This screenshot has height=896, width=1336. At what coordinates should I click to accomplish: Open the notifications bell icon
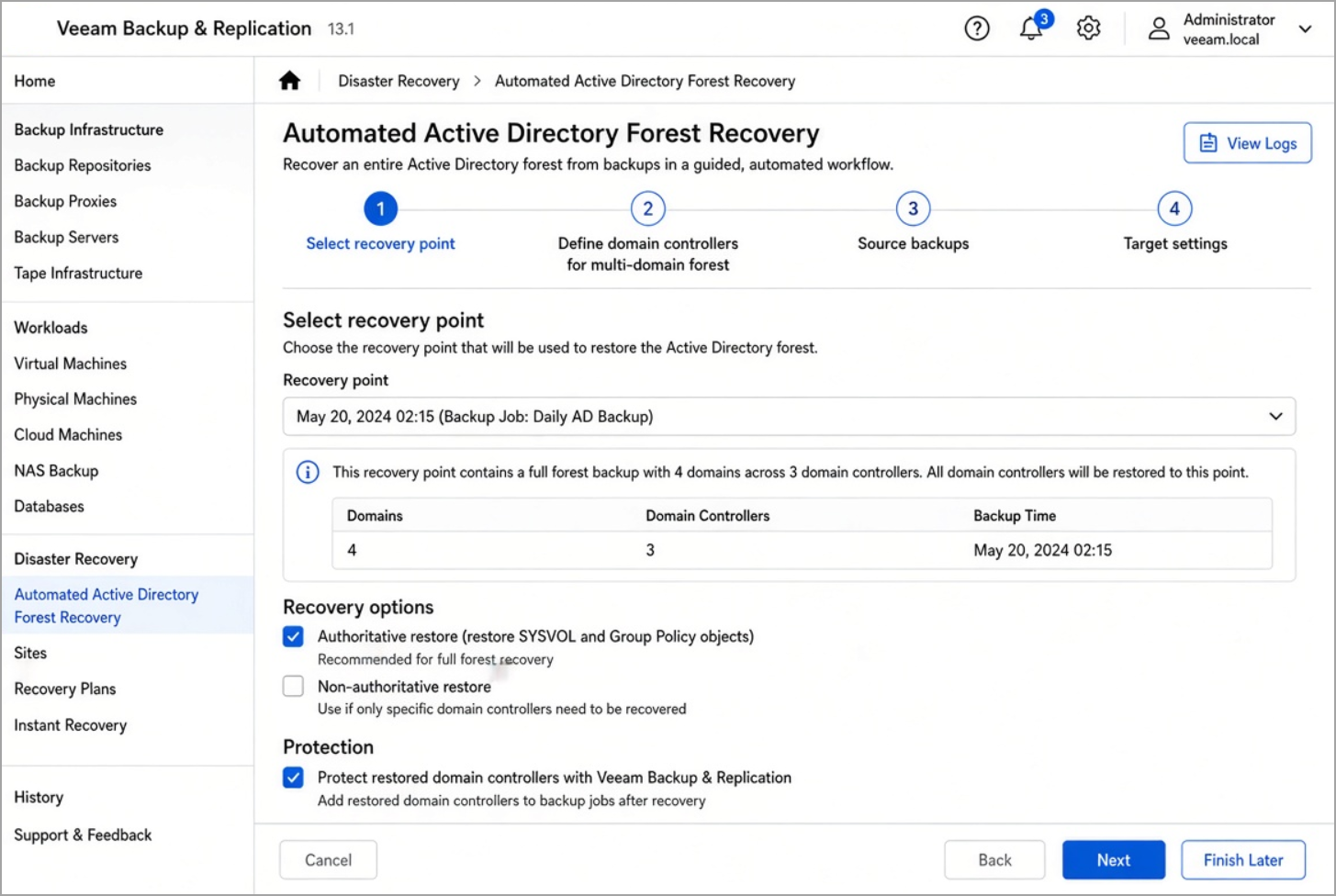pos(1032,28)
